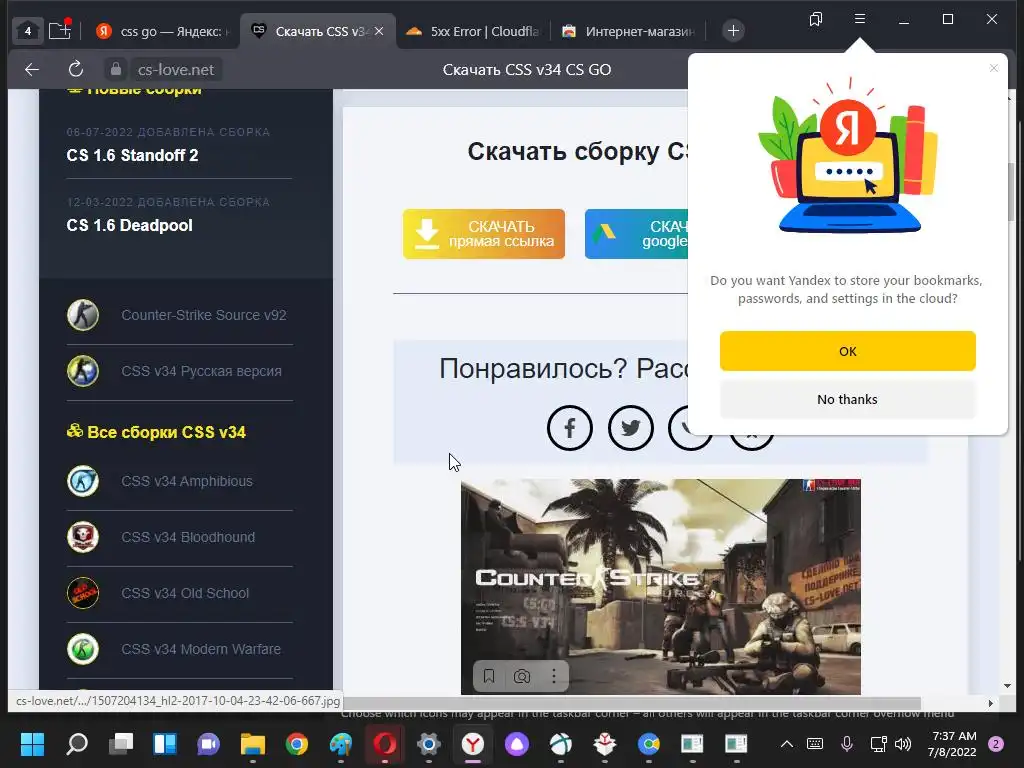Image resolution: width=1024 pixels, height=768 pixels.
Task: Open CSS v34 Русская версия link
Action: tap(201, 371)
